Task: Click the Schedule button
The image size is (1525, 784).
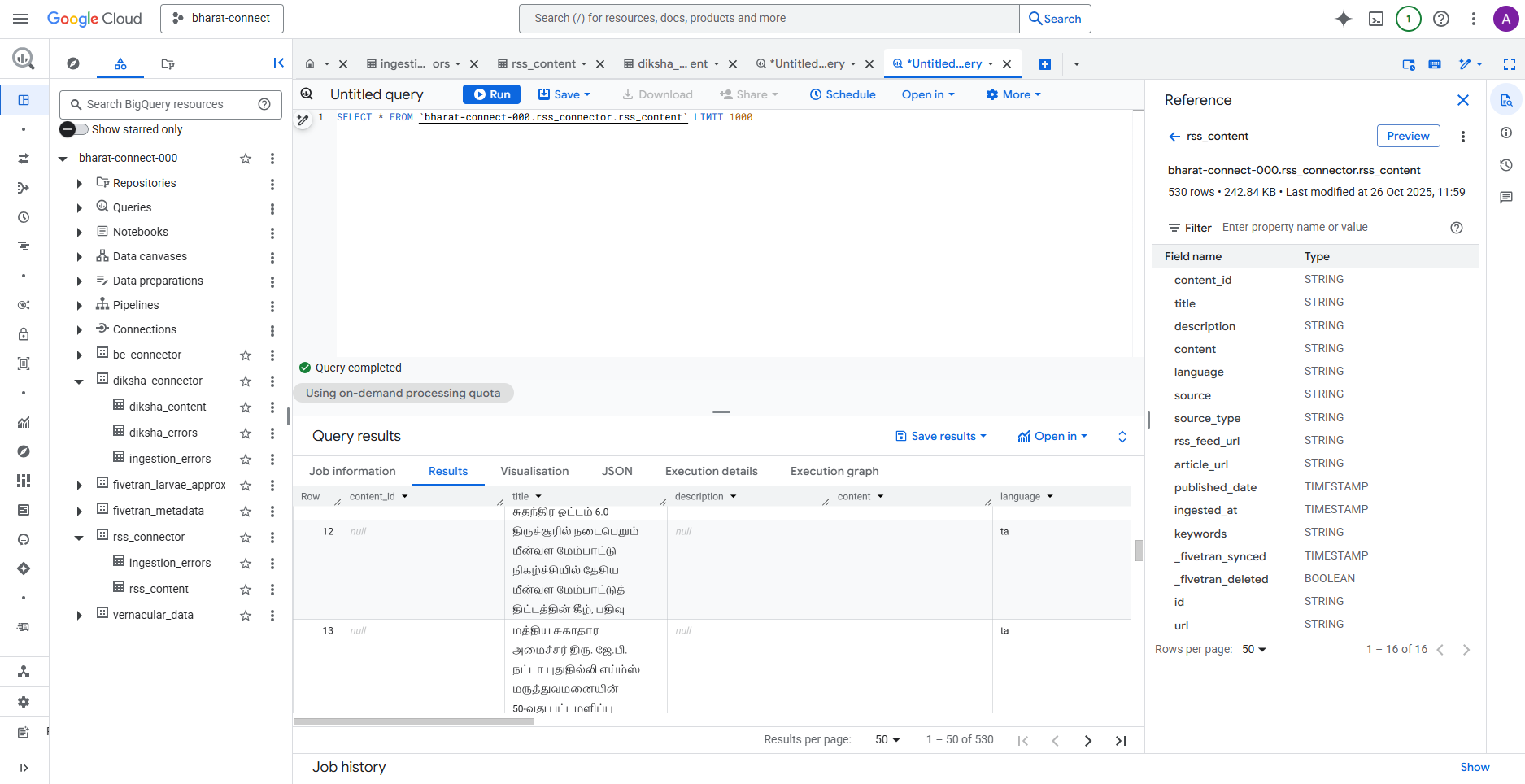Action: (843, 94)
